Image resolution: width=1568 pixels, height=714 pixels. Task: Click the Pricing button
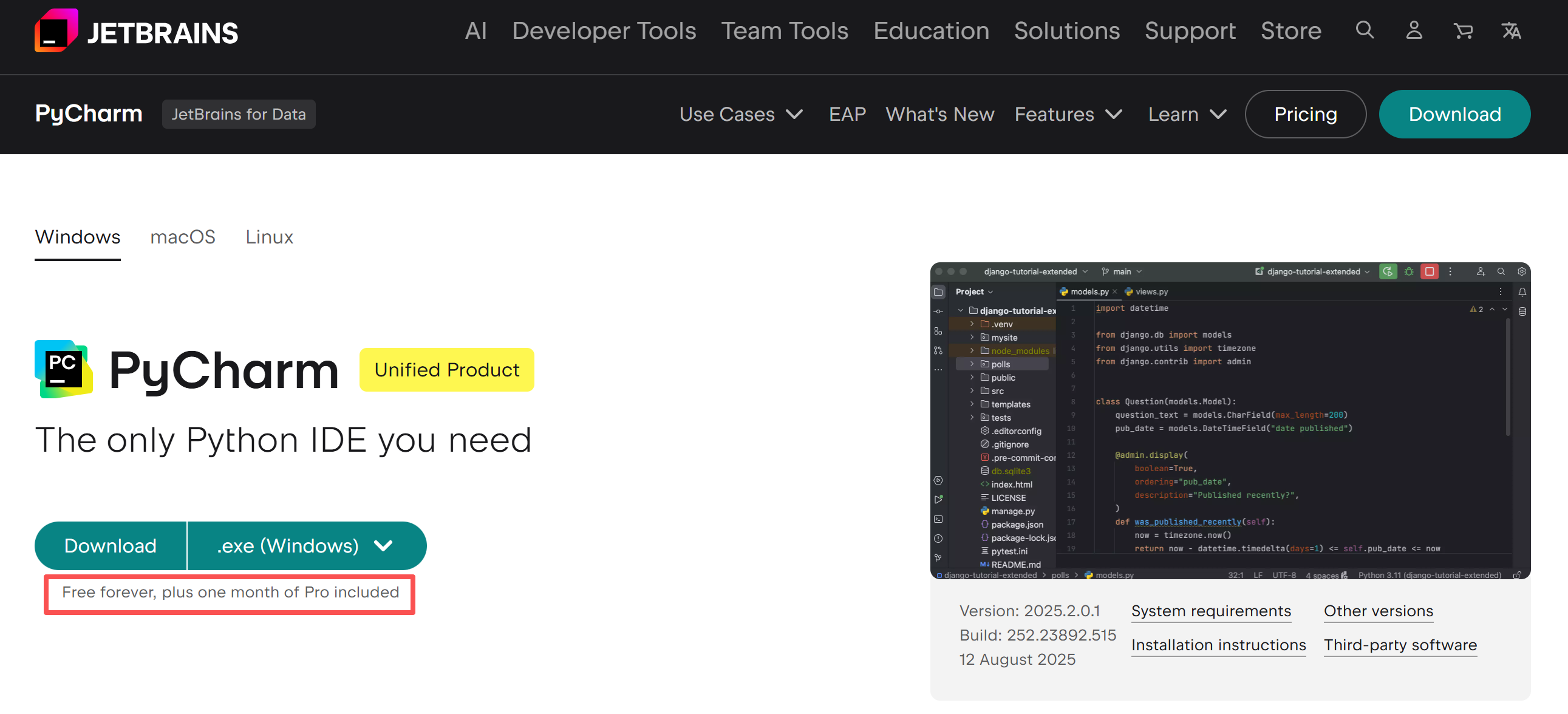[x=1305, y=114]
